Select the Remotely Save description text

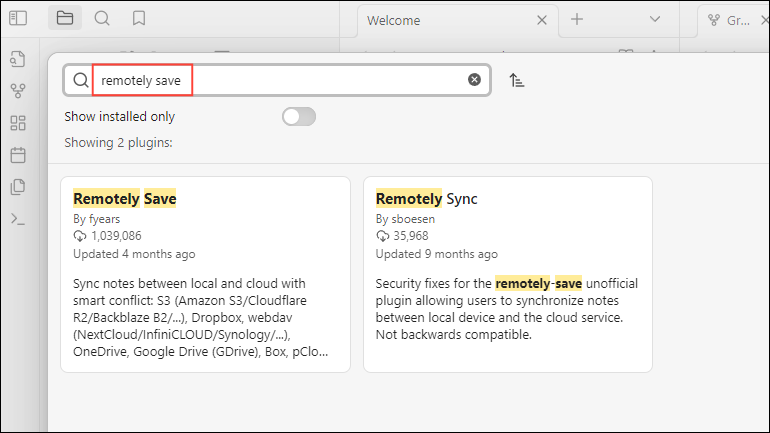point(200,318)
